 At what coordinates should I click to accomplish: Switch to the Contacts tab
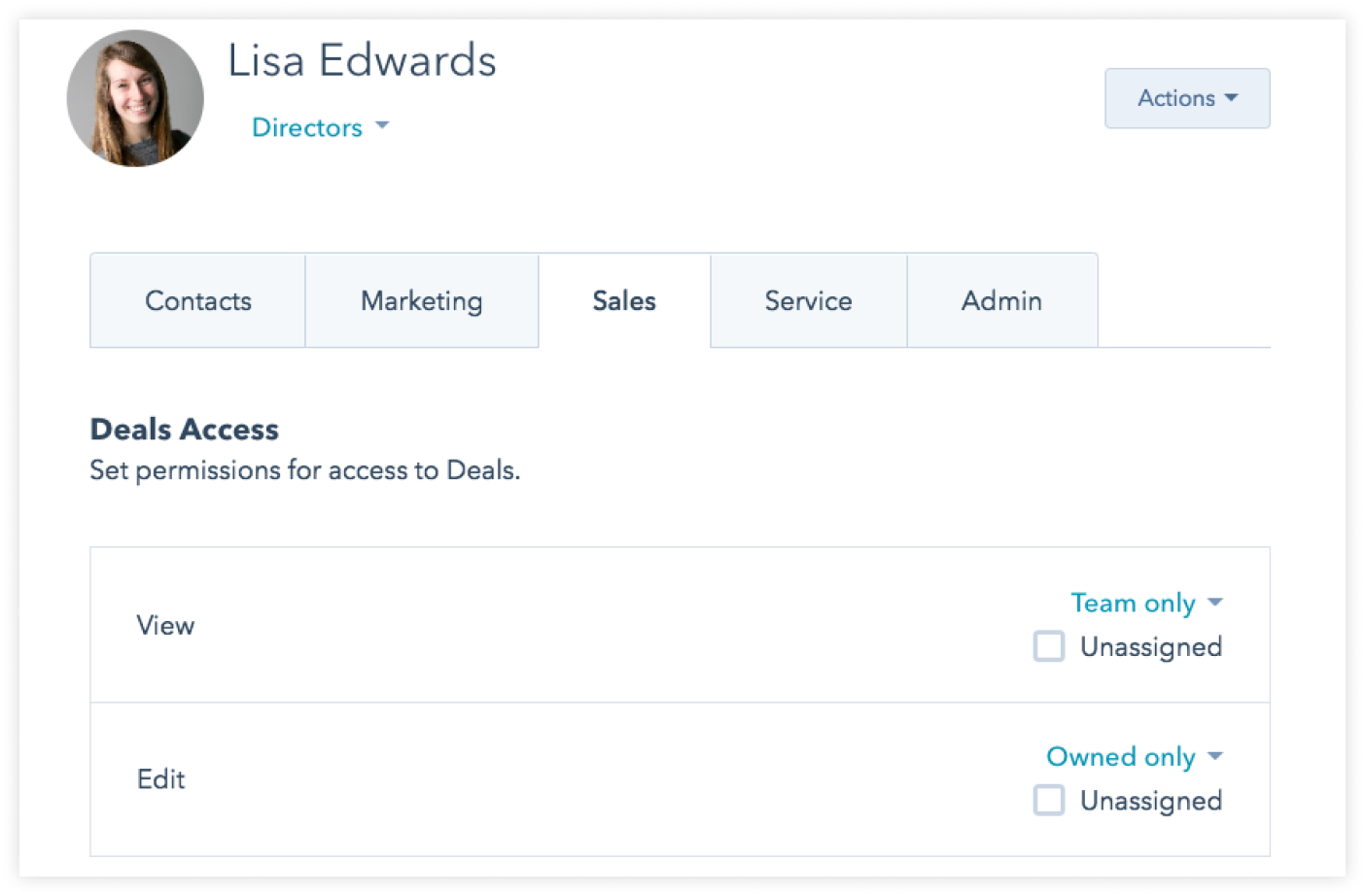tap(197, 300)
